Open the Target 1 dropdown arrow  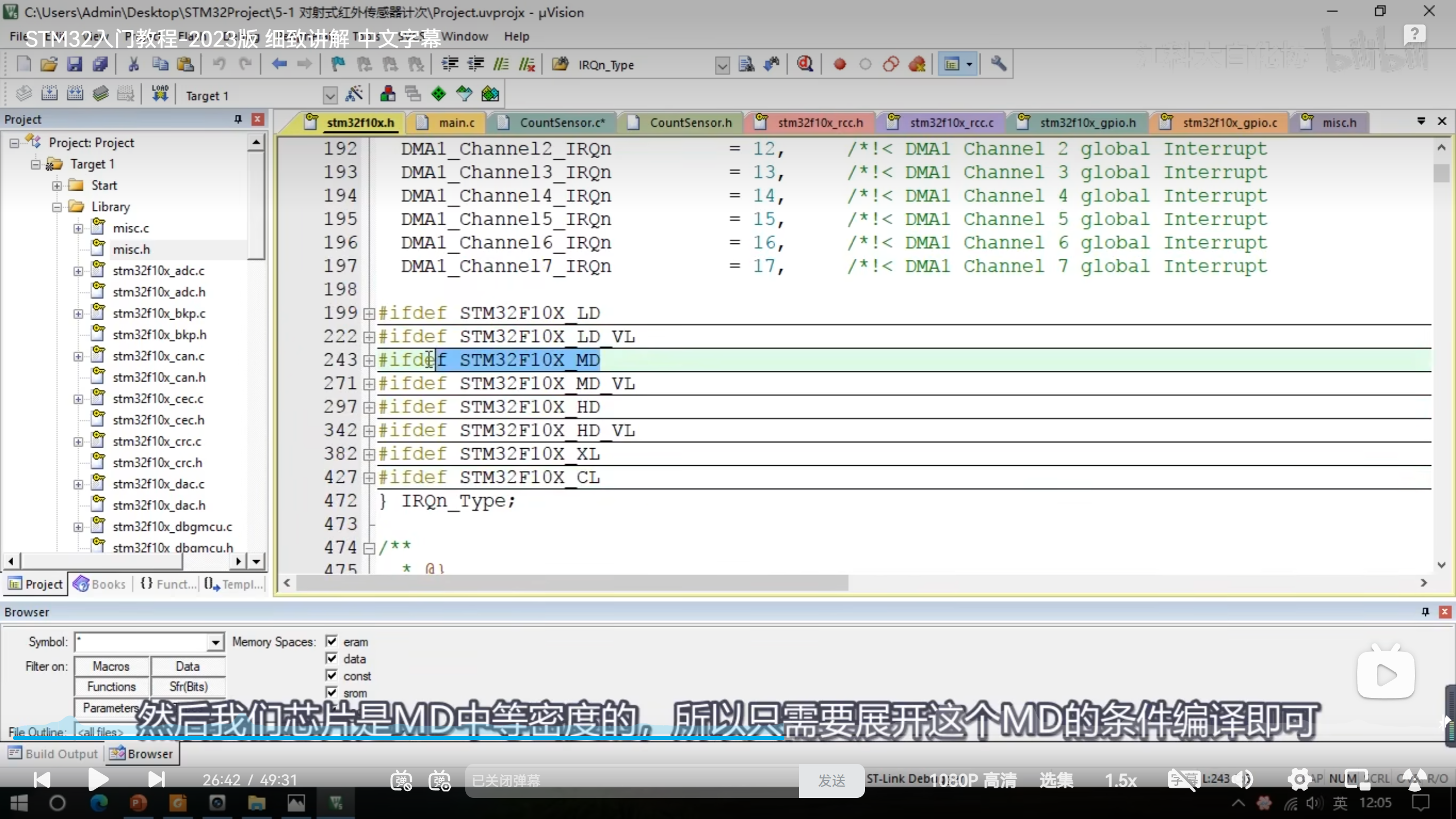330,95
